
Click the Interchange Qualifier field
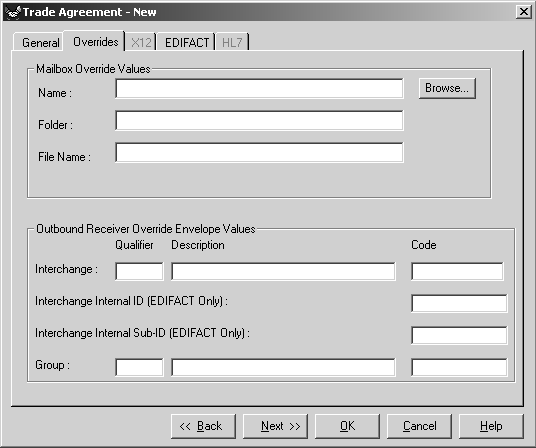click(x=139, y=271)
